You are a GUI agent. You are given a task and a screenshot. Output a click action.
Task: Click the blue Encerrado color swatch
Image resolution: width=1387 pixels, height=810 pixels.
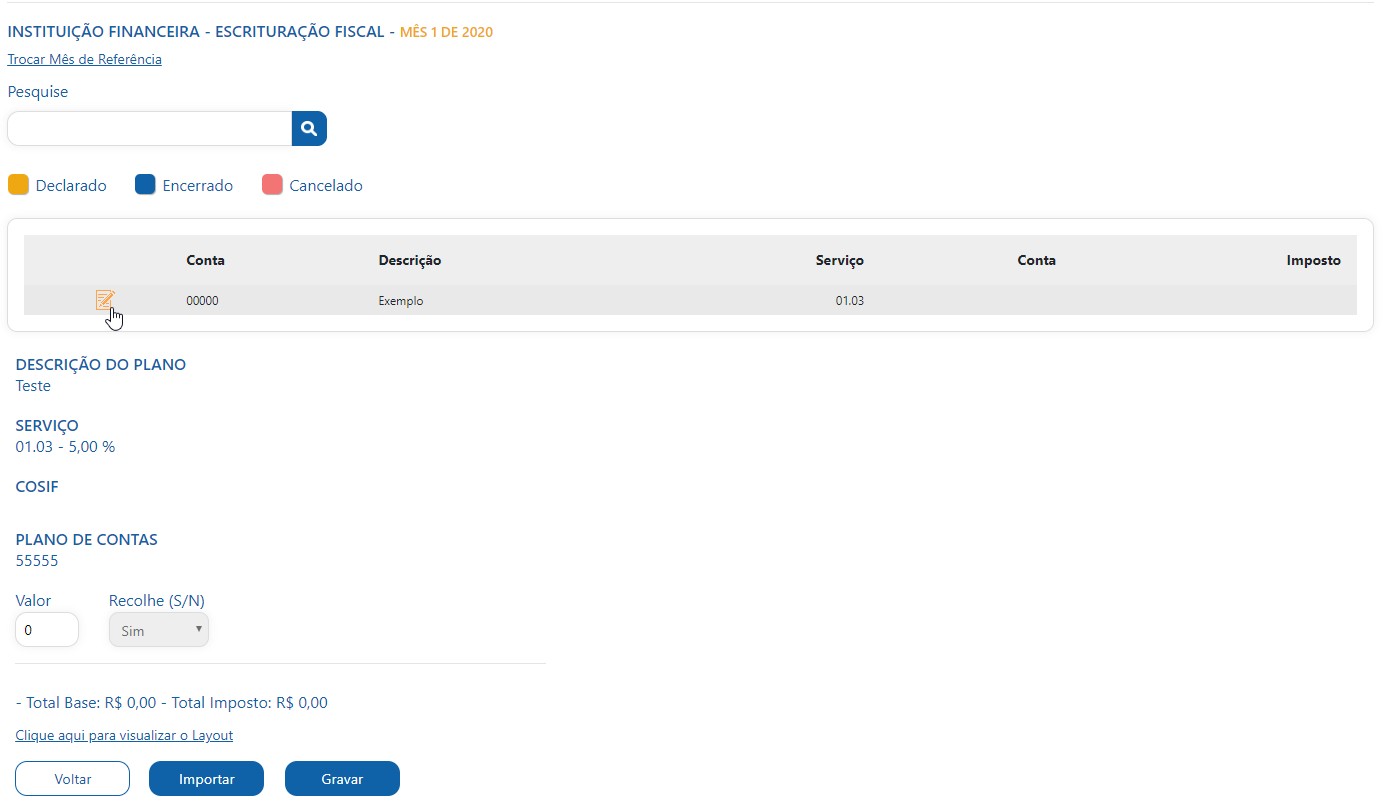coord(145,185)
